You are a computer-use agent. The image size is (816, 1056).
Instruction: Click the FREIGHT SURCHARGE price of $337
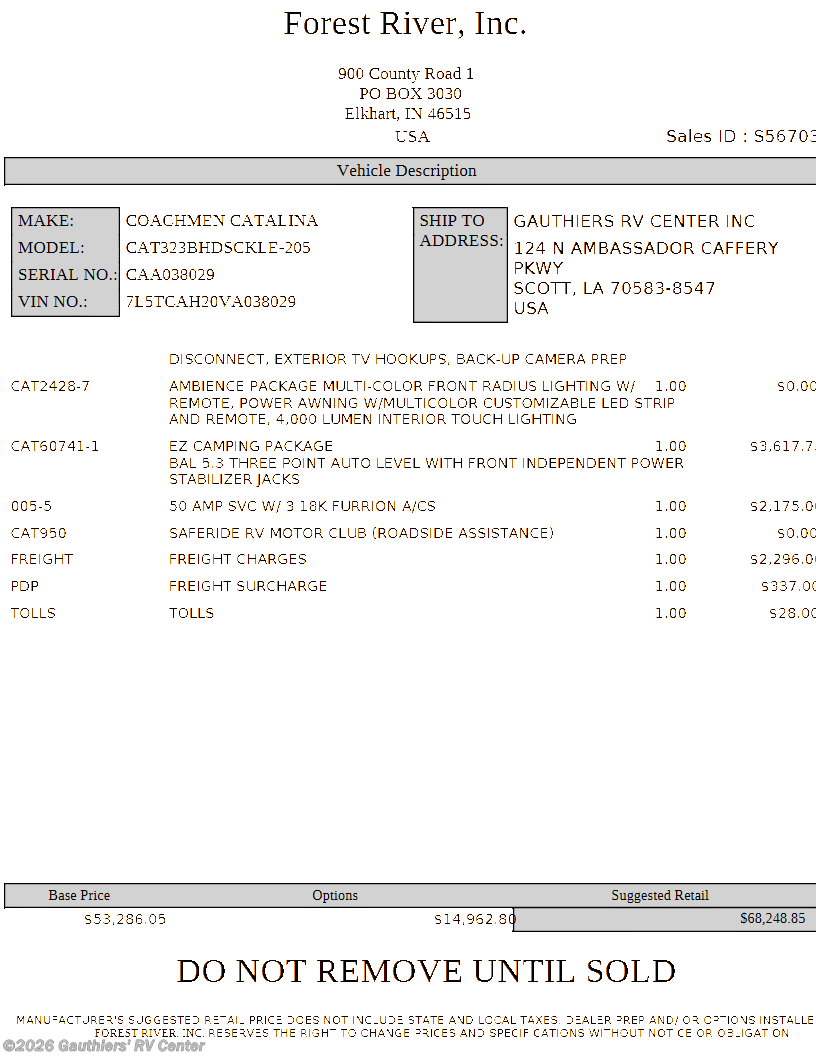point(788,586)
